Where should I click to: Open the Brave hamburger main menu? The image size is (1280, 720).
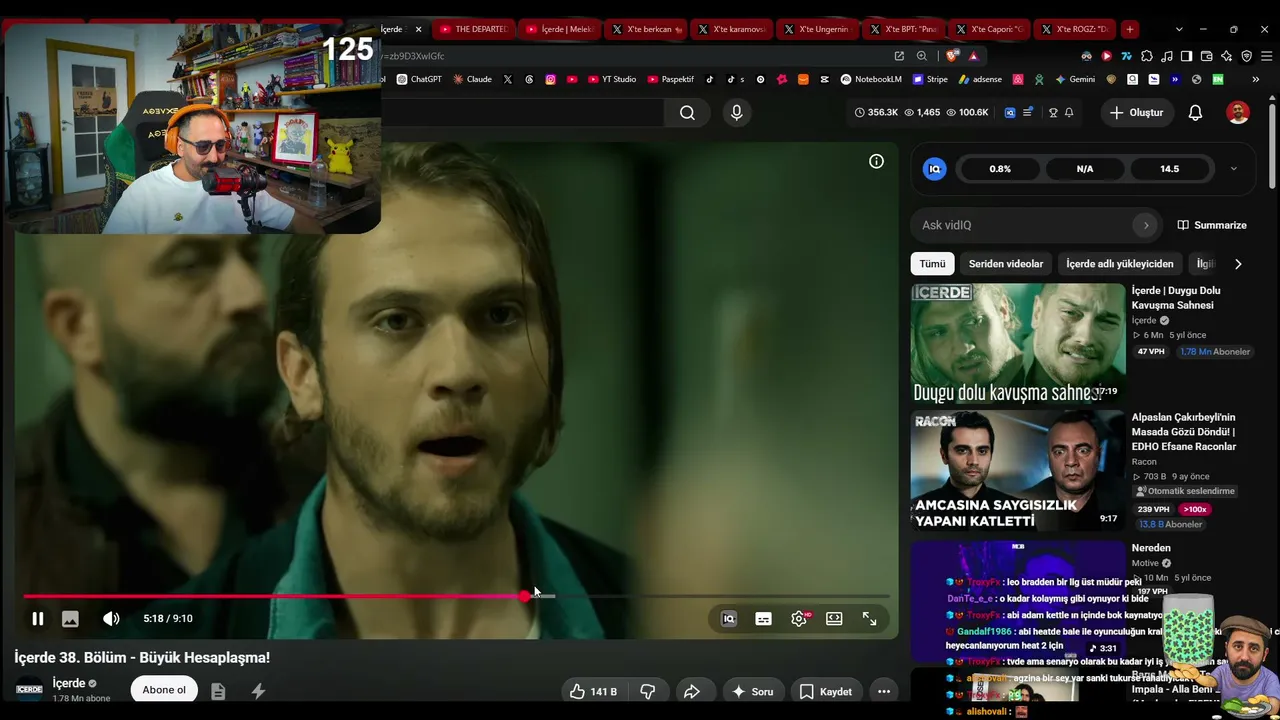[1265, 56]
